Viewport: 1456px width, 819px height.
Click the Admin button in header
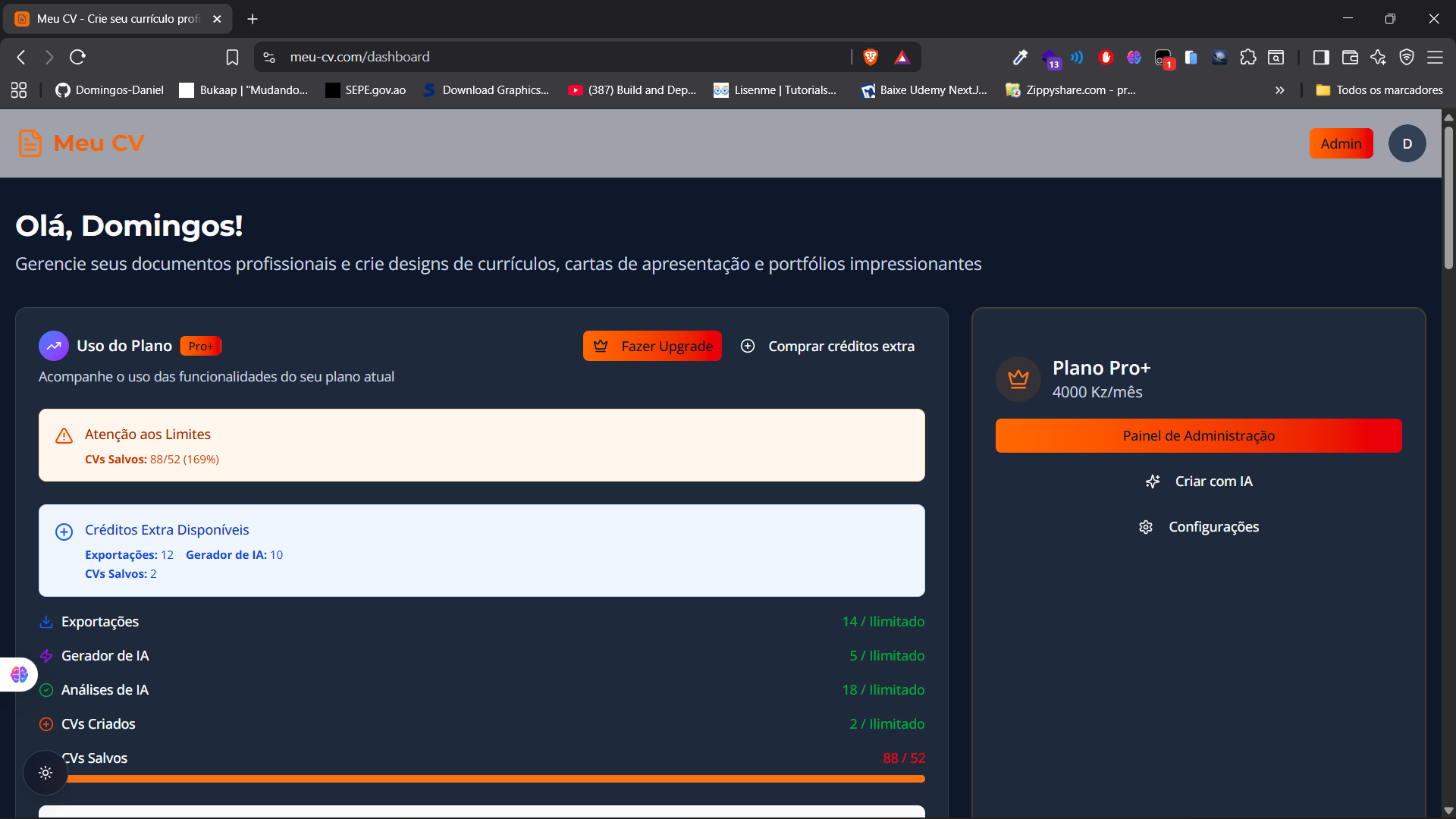pyautogui.click(x=1341, y=143)
